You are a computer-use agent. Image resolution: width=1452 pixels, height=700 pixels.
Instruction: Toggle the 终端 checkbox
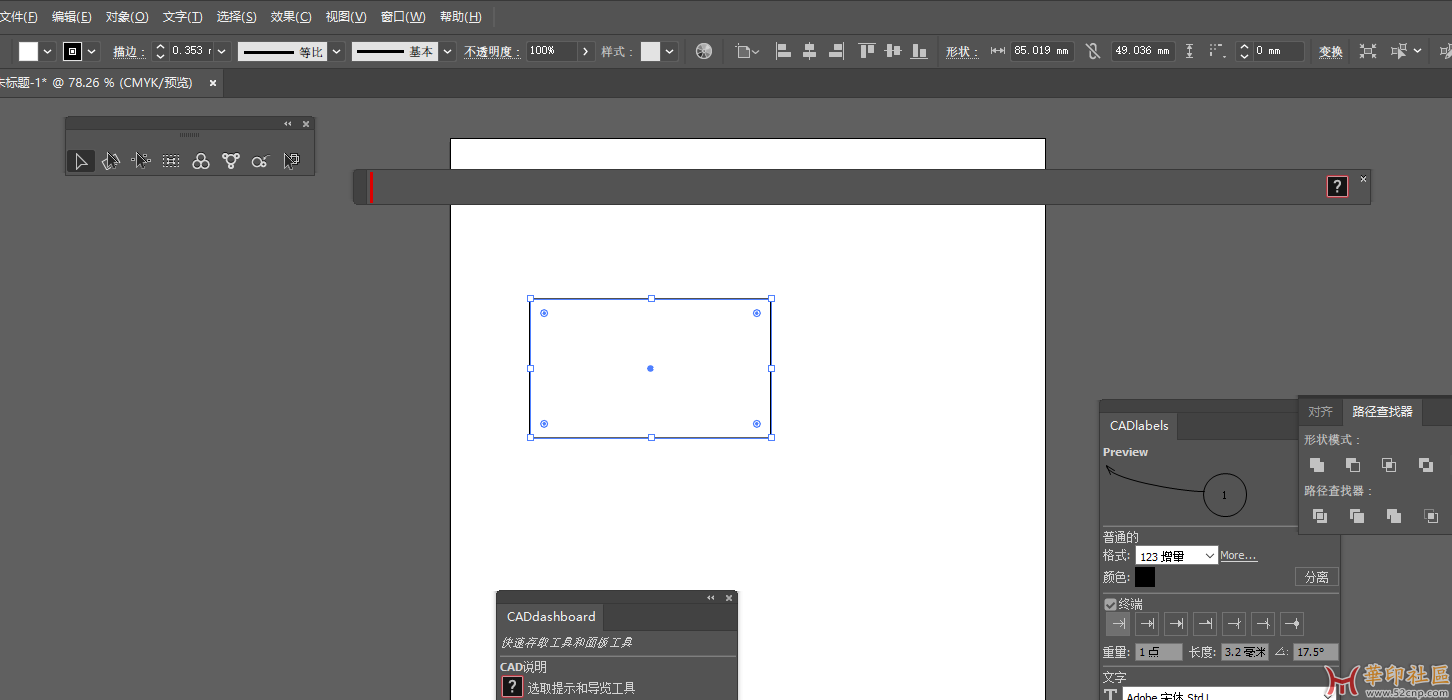1110,604
